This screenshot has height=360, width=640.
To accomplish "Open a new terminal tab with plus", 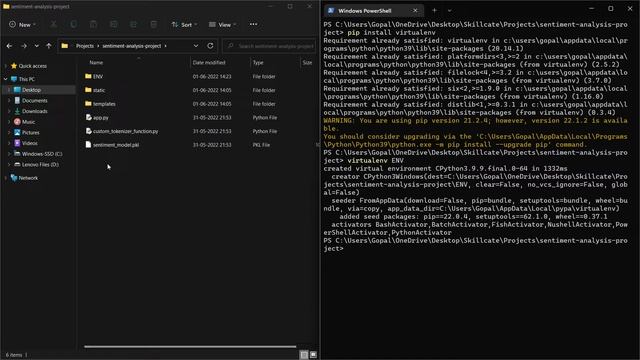I will pyautogui.click(x=434, y=11).
